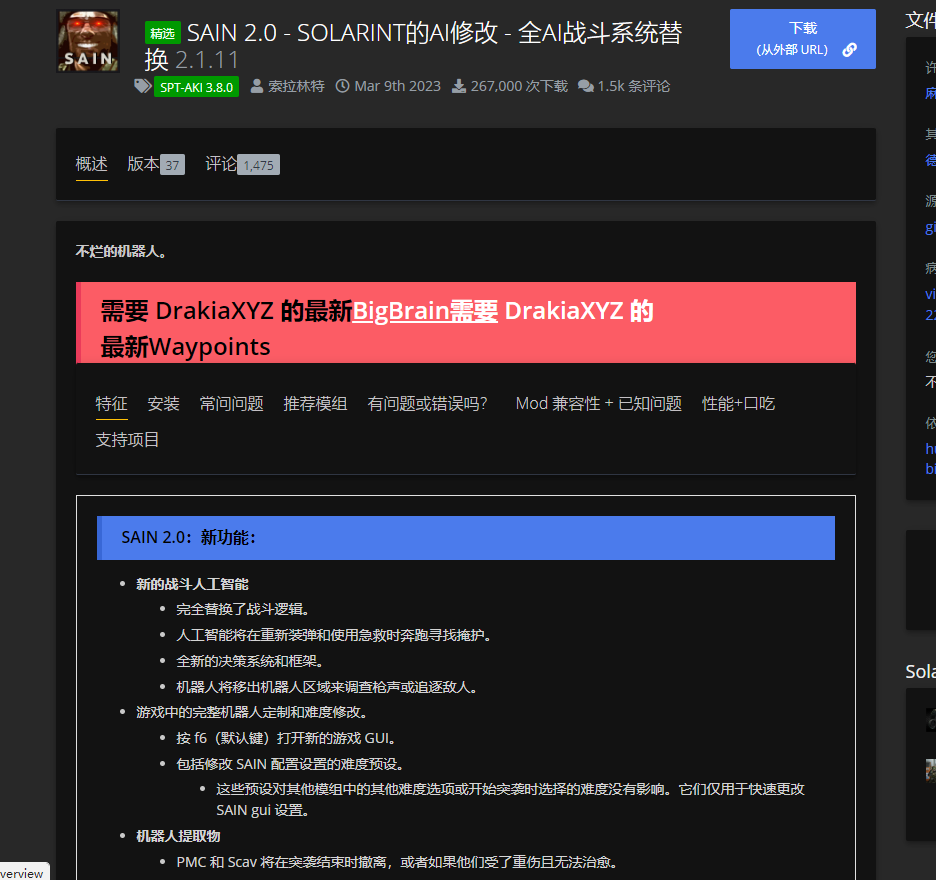Click the 推荐模组 link
936x880 pixels.
point(315,403)
